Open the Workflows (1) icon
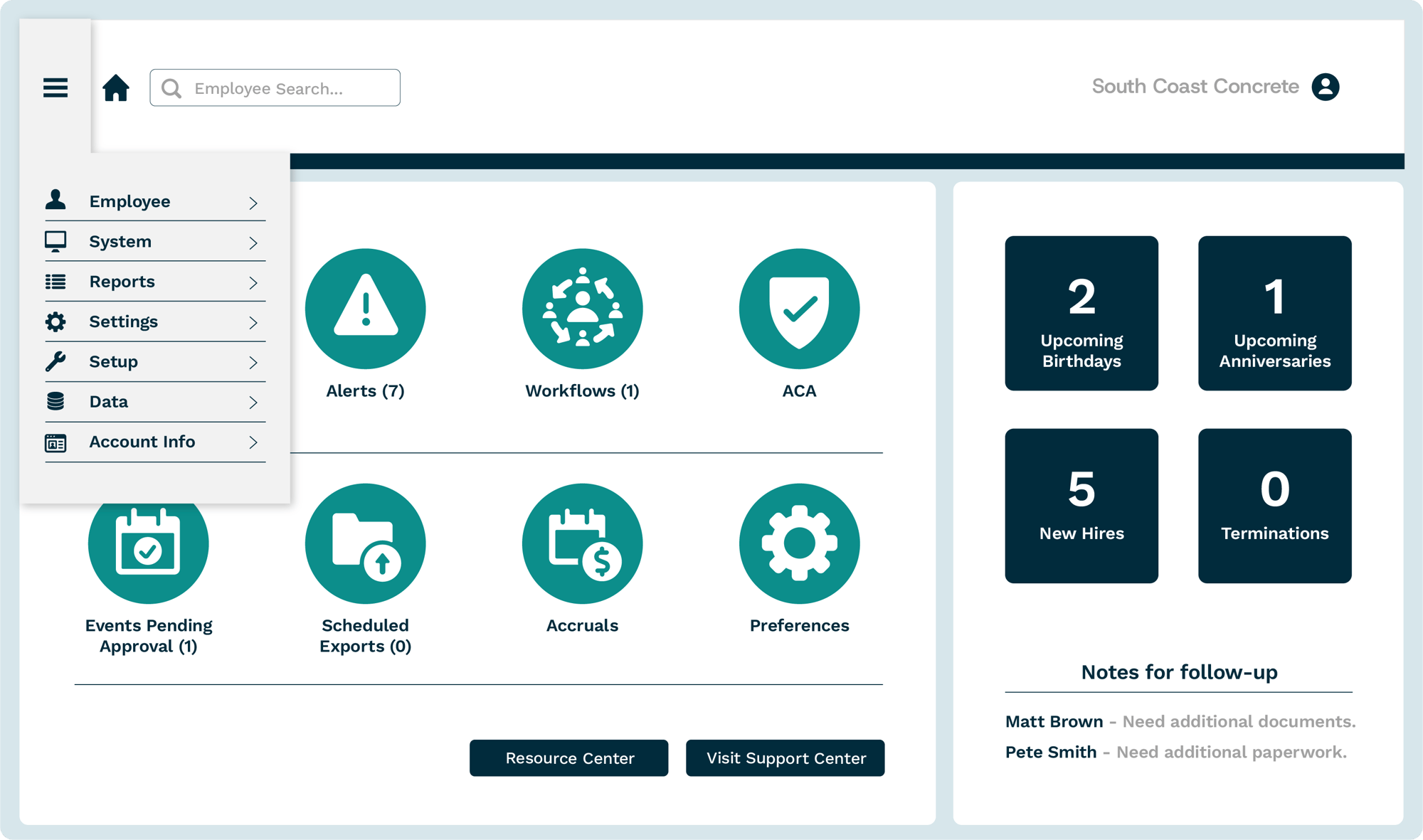 click(583, 309)
